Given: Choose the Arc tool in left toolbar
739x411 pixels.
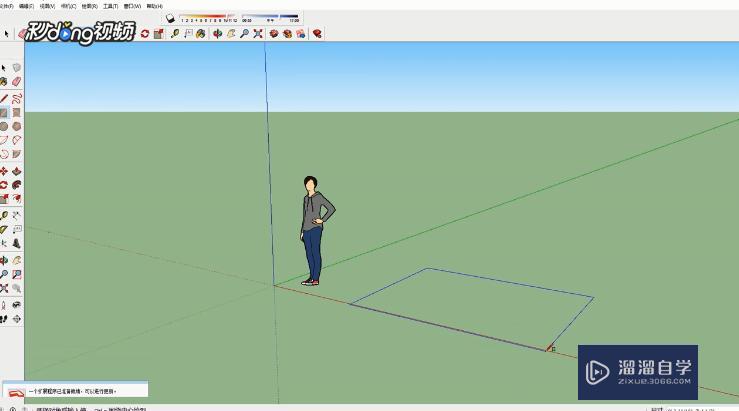Looking at the screenshot, I should 4,140.
